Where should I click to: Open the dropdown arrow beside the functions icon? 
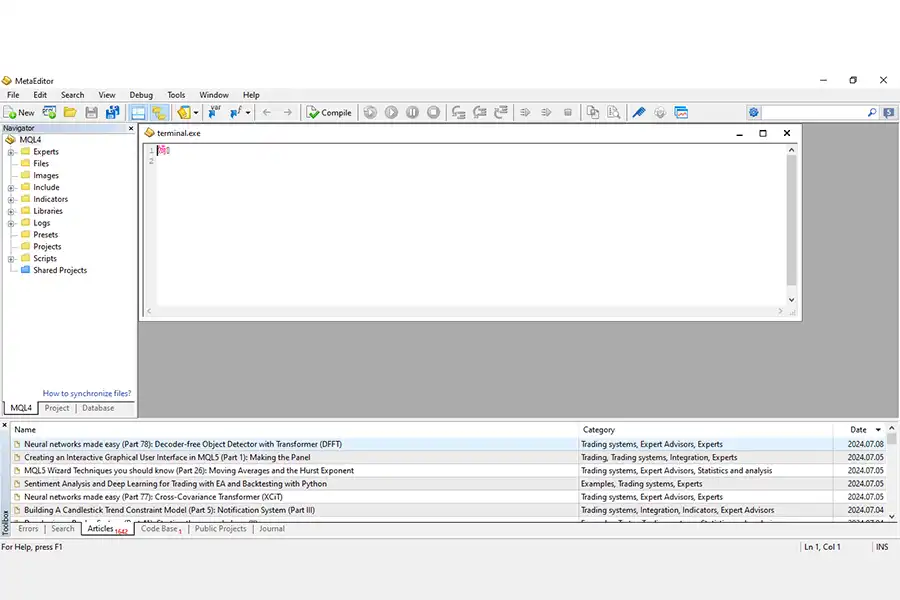(x=248, y=113)
